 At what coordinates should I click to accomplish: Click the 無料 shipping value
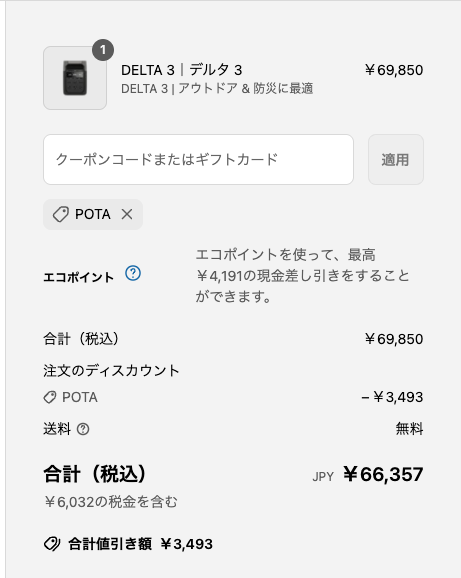(x=409, y=429)
